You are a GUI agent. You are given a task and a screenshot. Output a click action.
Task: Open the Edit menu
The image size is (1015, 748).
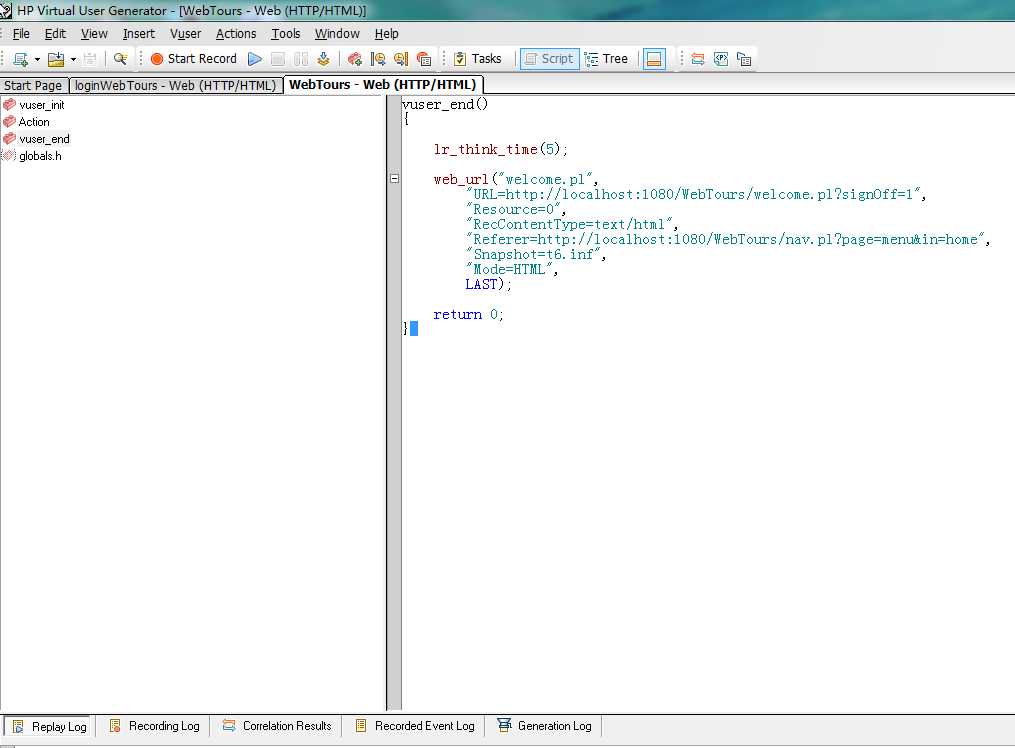pyautogui.click(x=55, y=34)
